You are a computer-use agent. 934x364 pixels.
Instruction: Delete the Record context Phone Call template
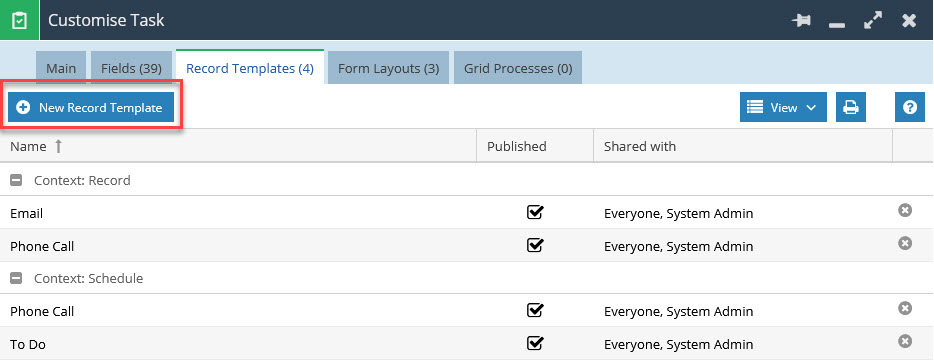tap(905, 243)
